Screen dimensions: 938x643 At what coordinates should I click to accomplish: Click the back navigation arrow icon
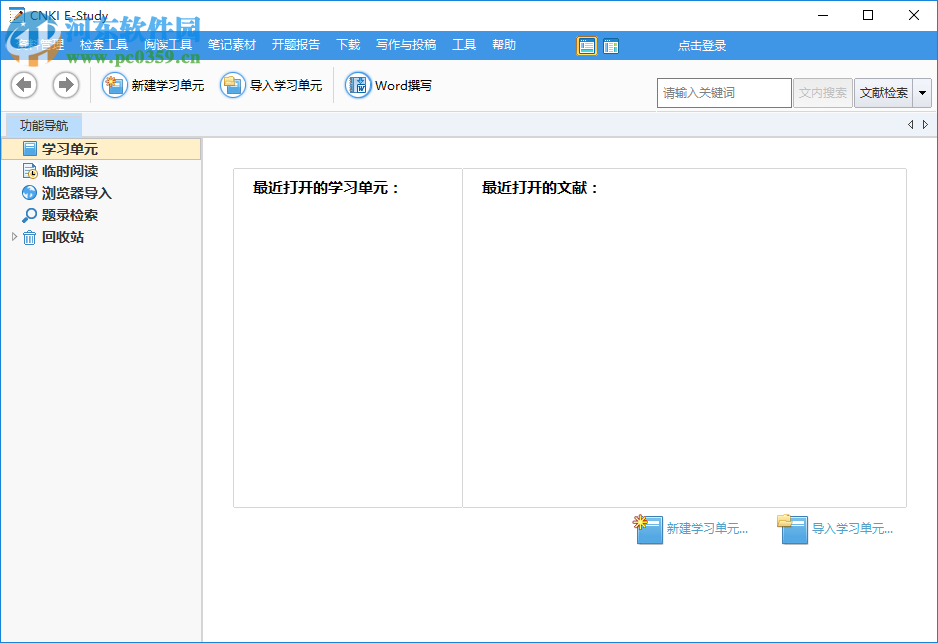tap(23, 85)
